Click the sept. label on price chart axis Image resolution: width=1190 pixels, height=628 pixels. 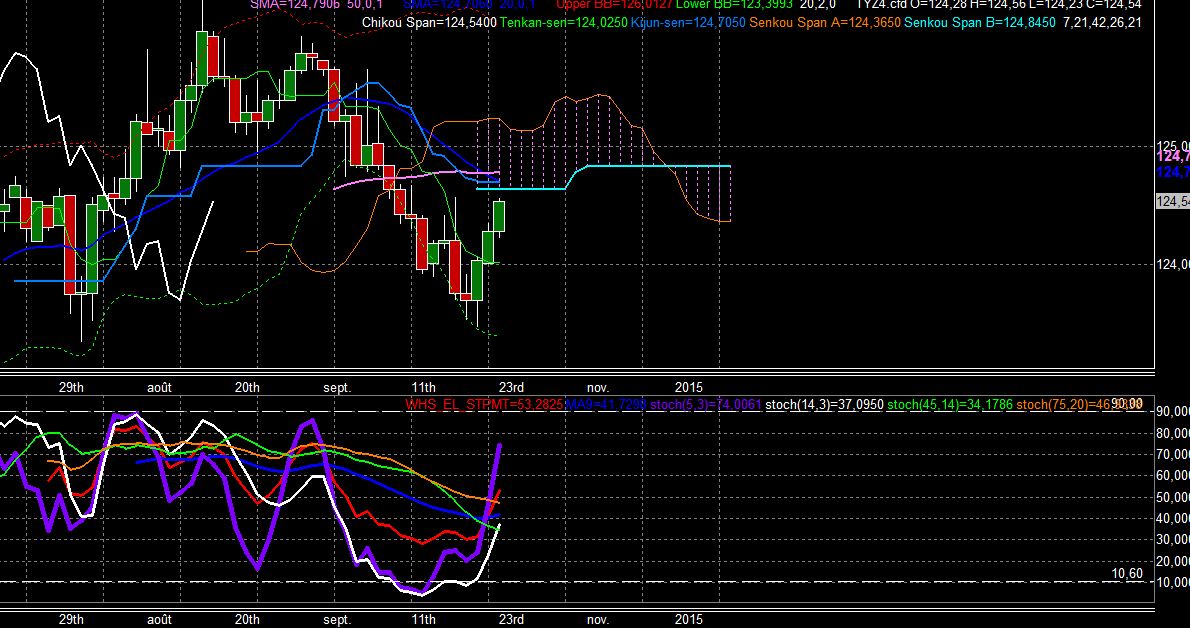click(x=338, y=387)
